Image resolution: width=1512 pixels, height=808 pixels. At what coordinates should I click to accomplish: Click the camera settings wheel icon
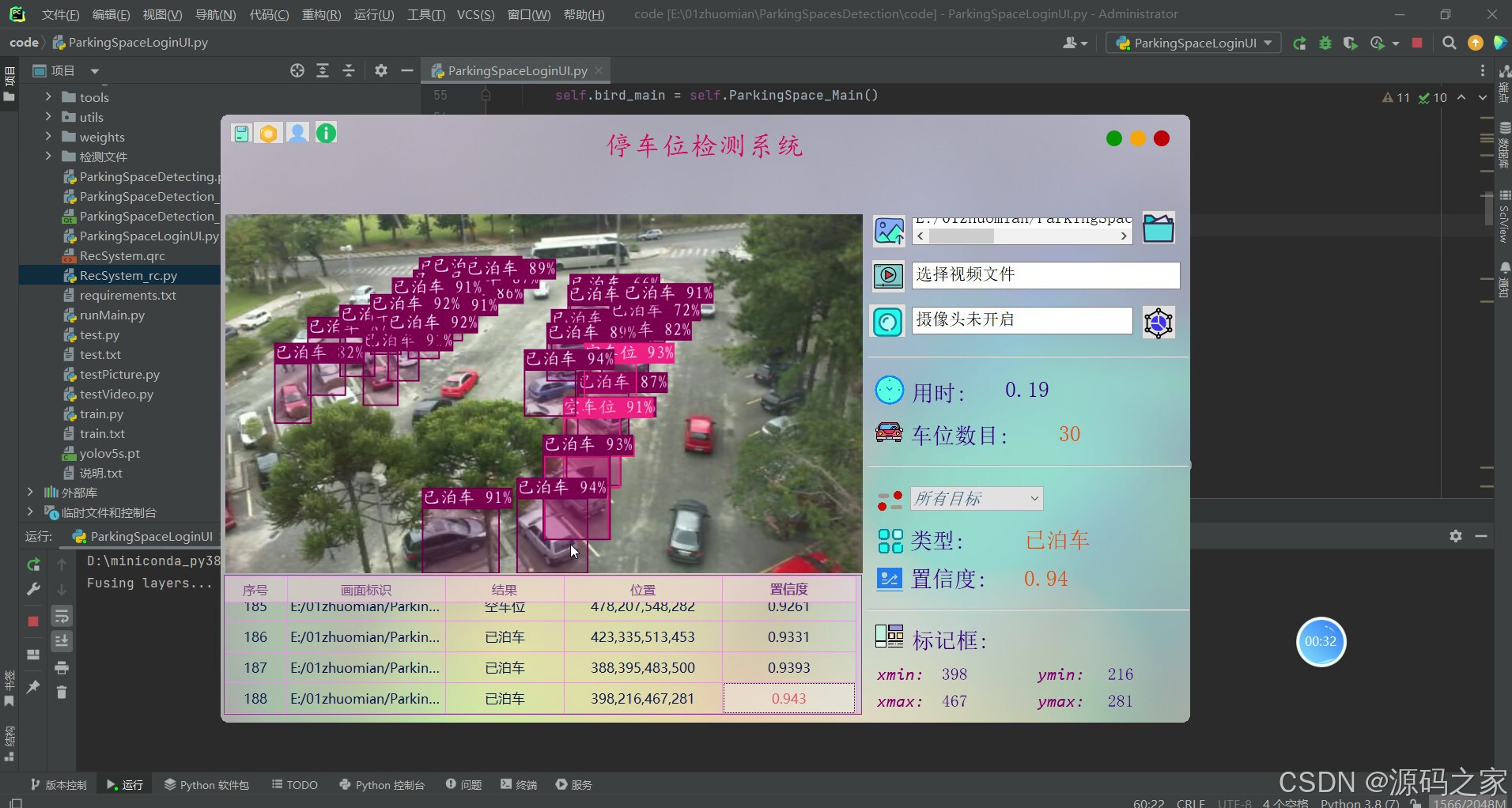pos(1159,323)
